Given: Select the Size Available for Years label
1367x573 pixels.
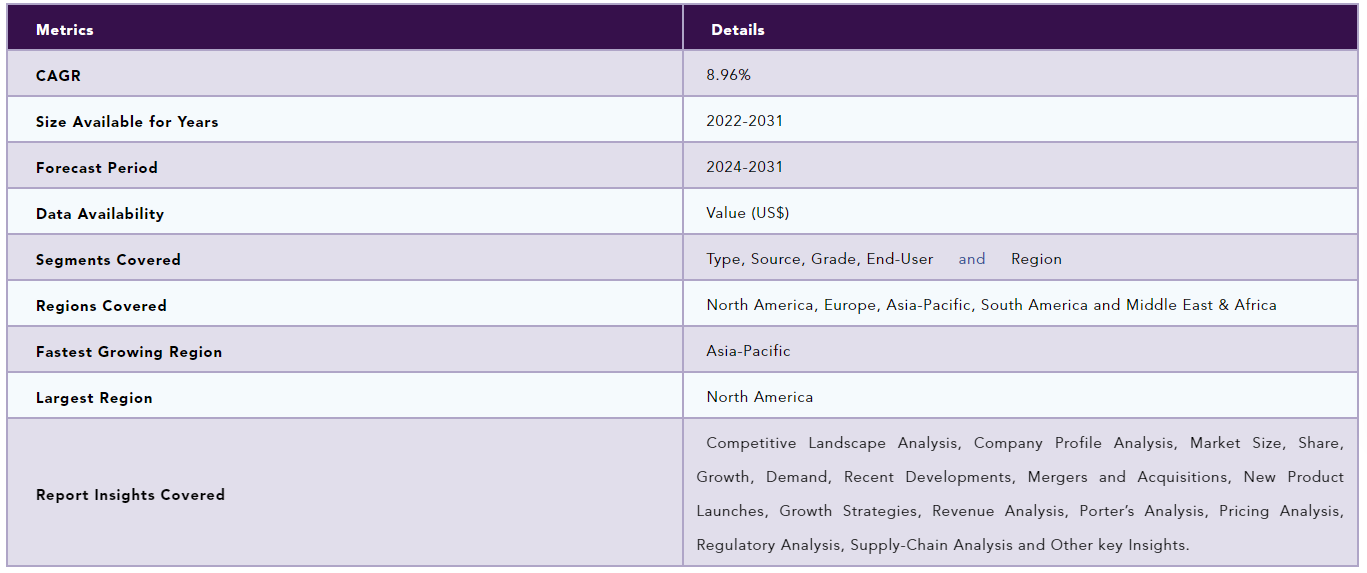Looking at the screenshot, I should 127,122.
